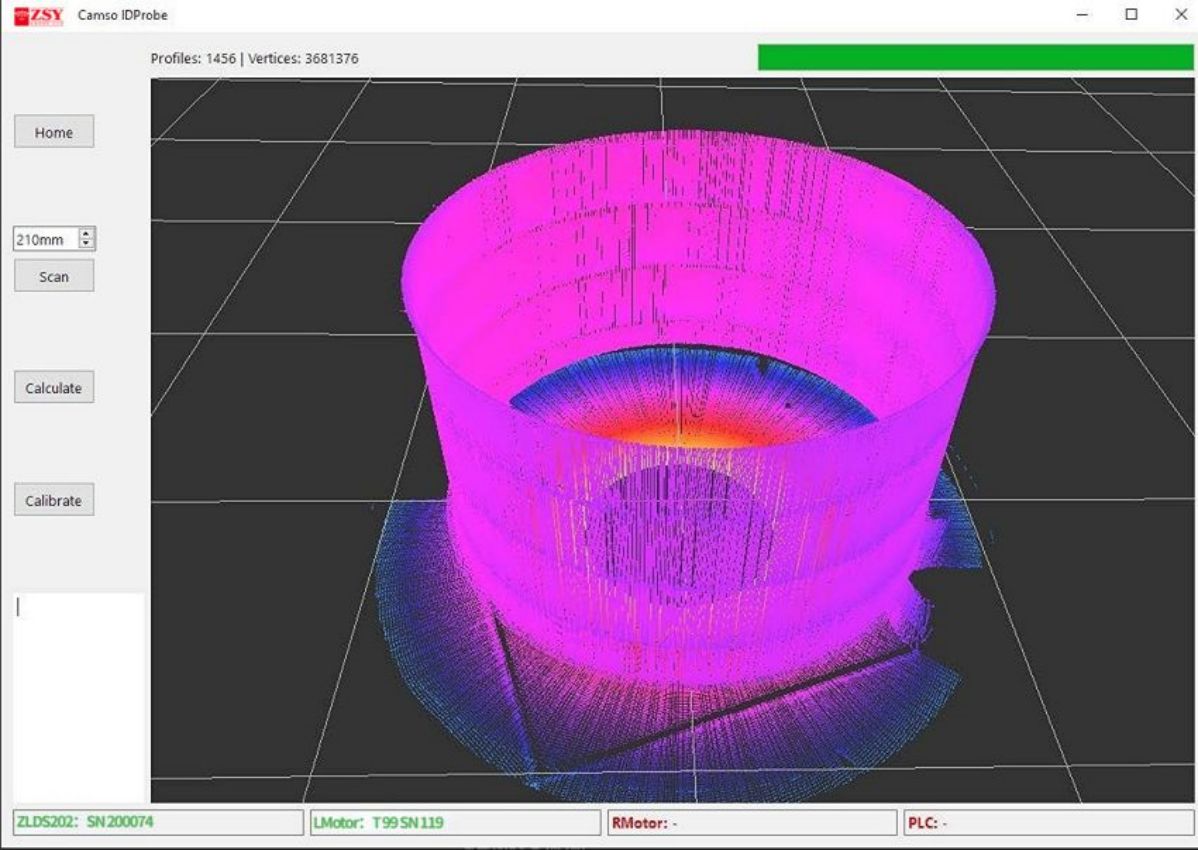Increase scan distance with the up arrow

(86, 235)
